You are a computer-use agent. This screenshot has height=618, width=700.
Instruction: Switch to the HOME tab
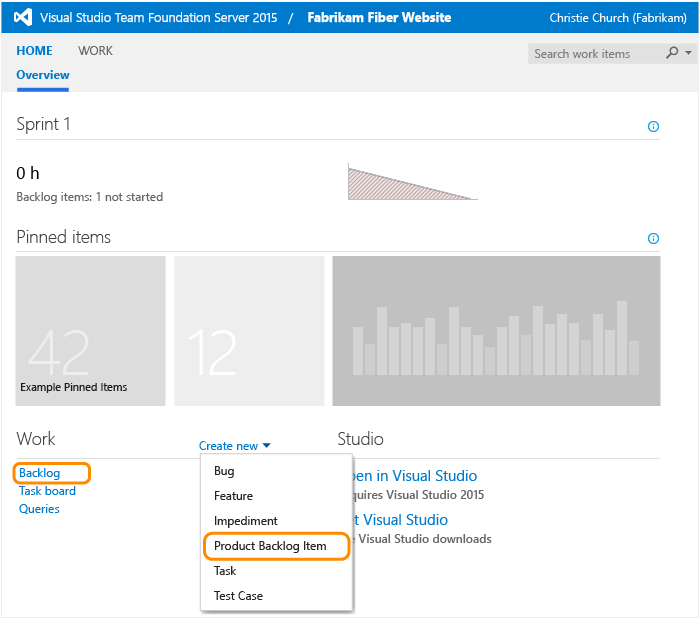click(34, 51)
